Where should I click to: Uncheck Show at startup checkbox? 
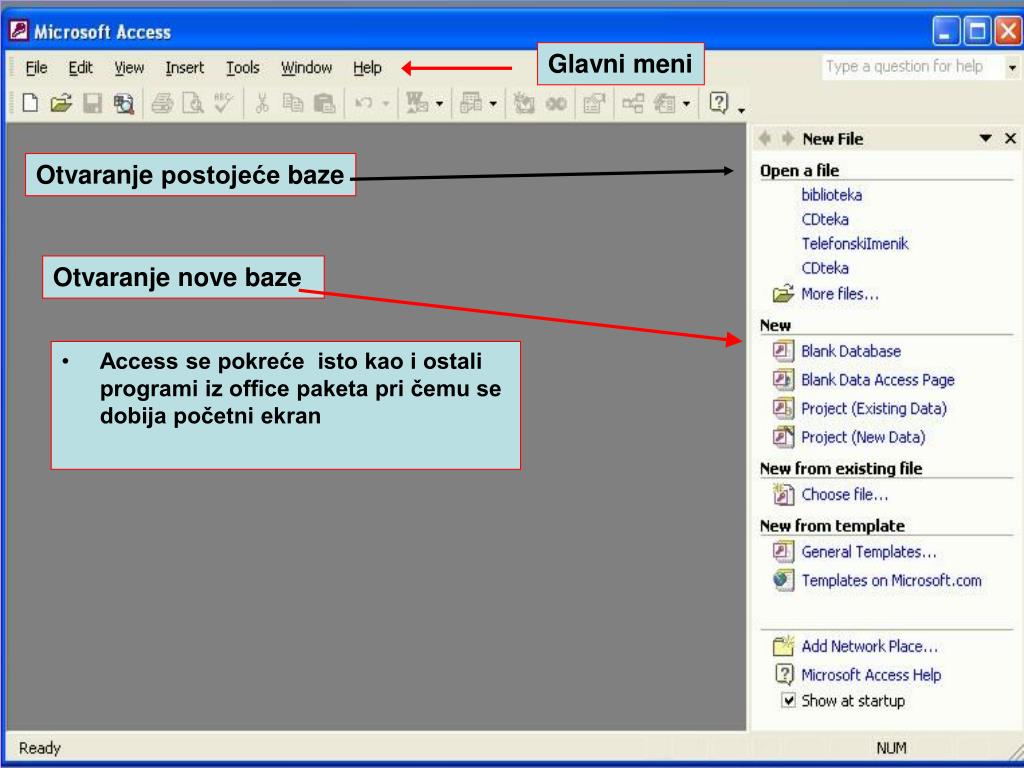788,701
